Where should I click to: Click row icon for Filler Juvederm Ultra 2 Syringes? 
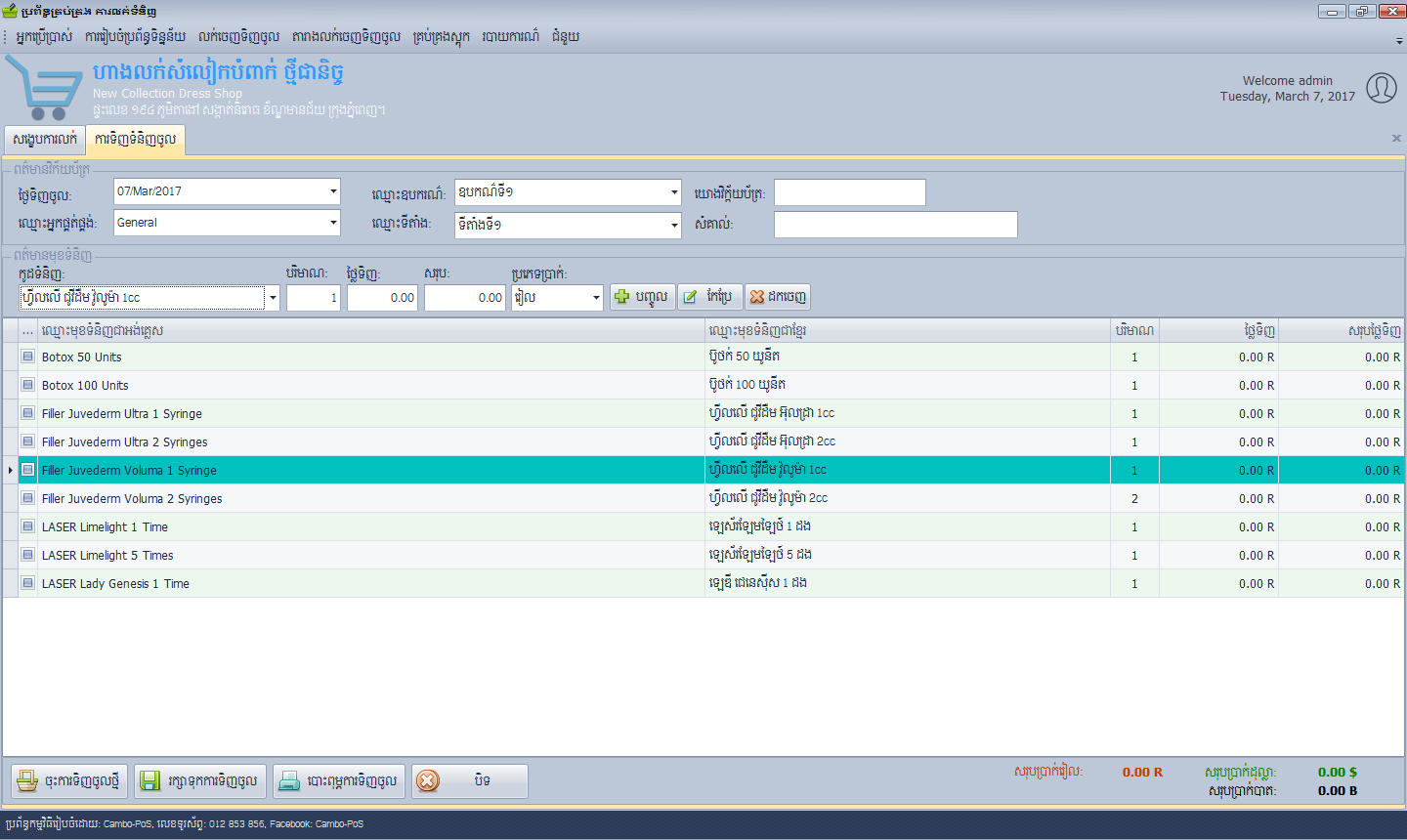28,441
